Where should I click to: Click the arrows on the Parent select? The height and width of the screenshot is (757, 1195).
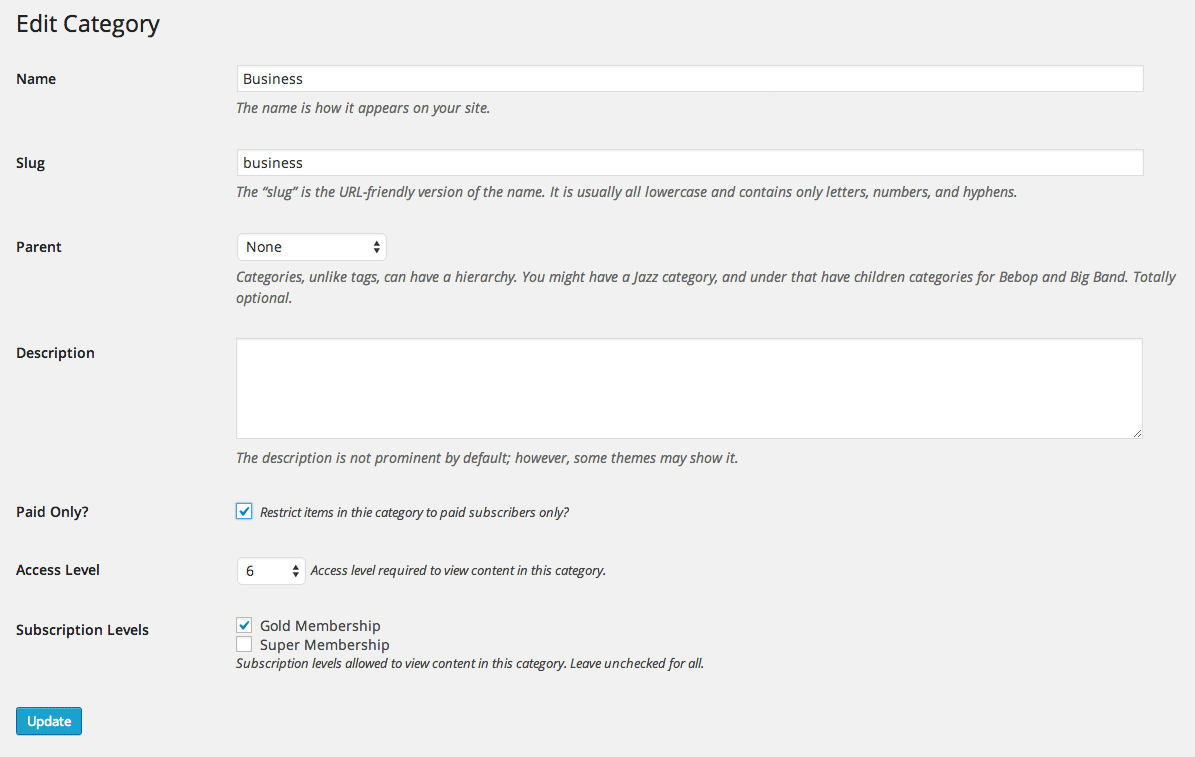[376, 247]
